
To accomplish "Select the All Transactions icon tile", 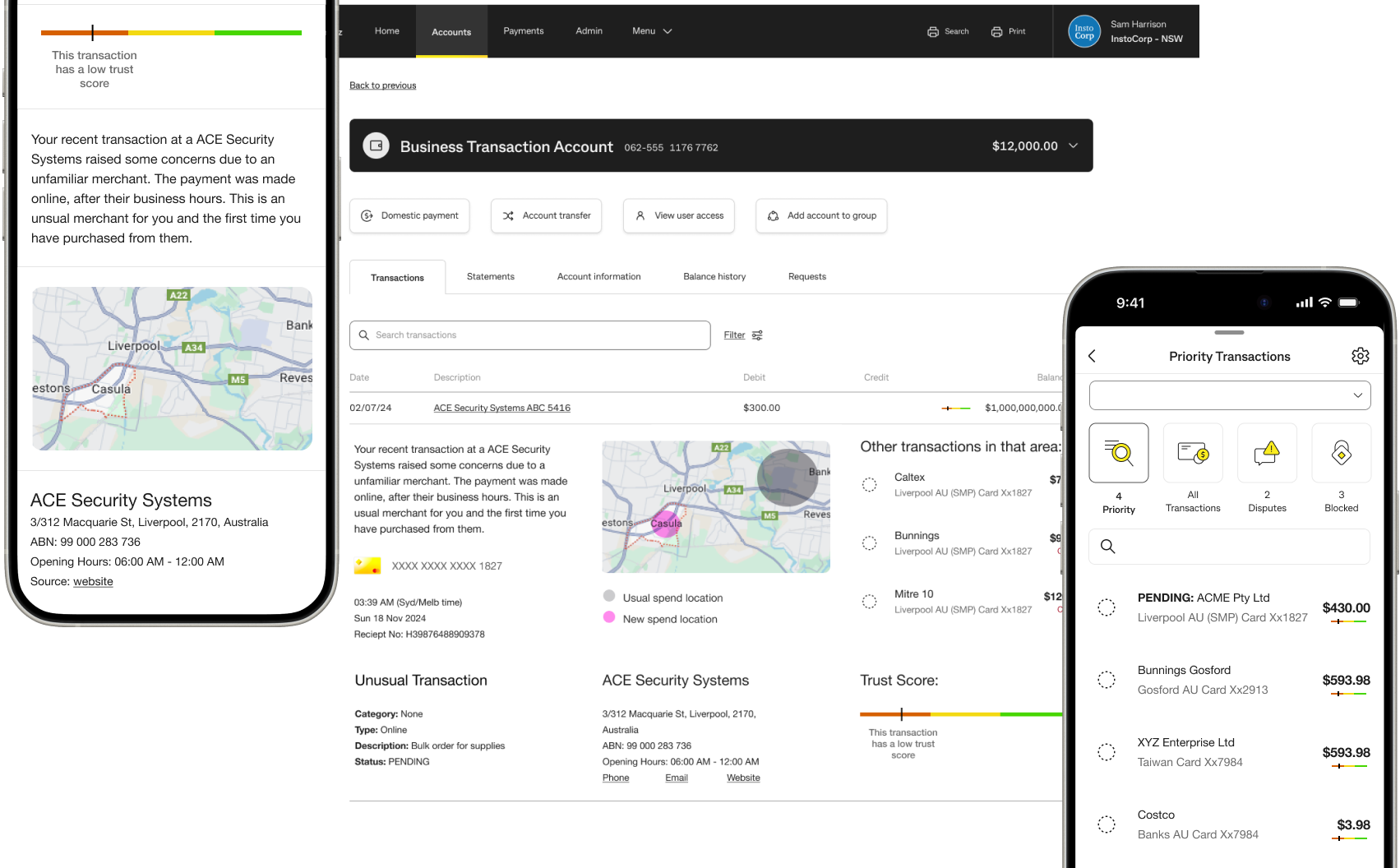I will (x=1193, y=453).
